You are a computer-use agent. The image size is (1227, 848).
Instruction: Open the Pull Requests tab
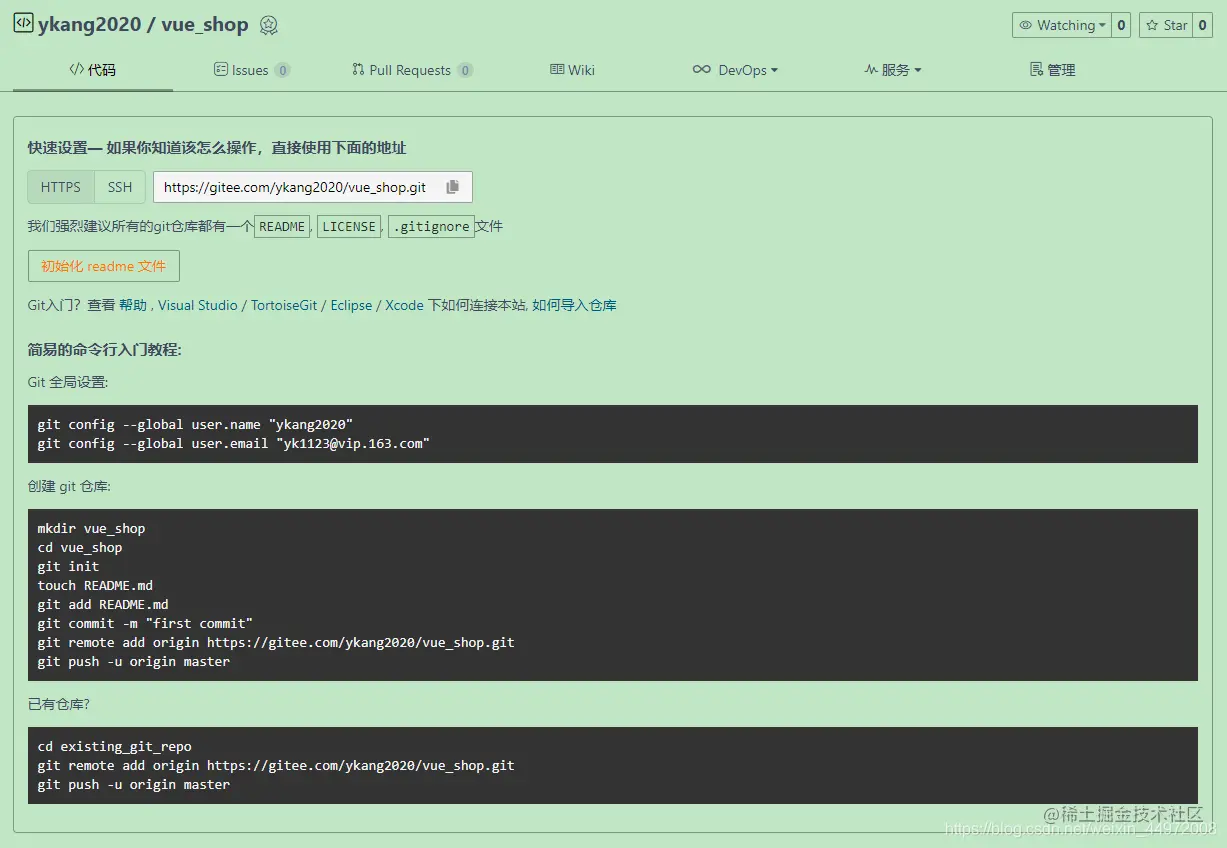click(412, 70)
